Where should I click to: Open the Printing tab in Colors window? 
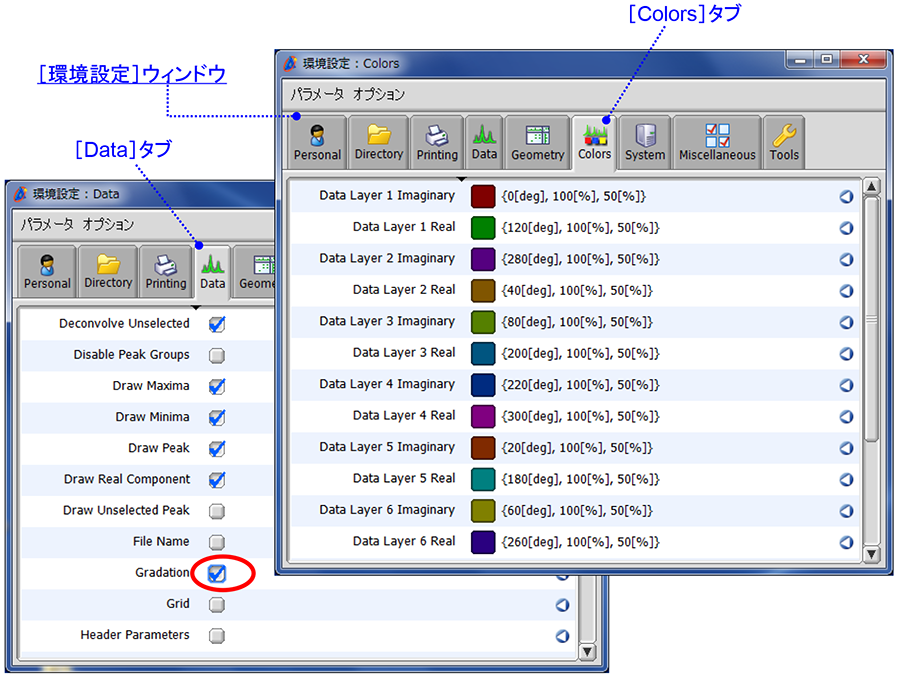(437, 142)
